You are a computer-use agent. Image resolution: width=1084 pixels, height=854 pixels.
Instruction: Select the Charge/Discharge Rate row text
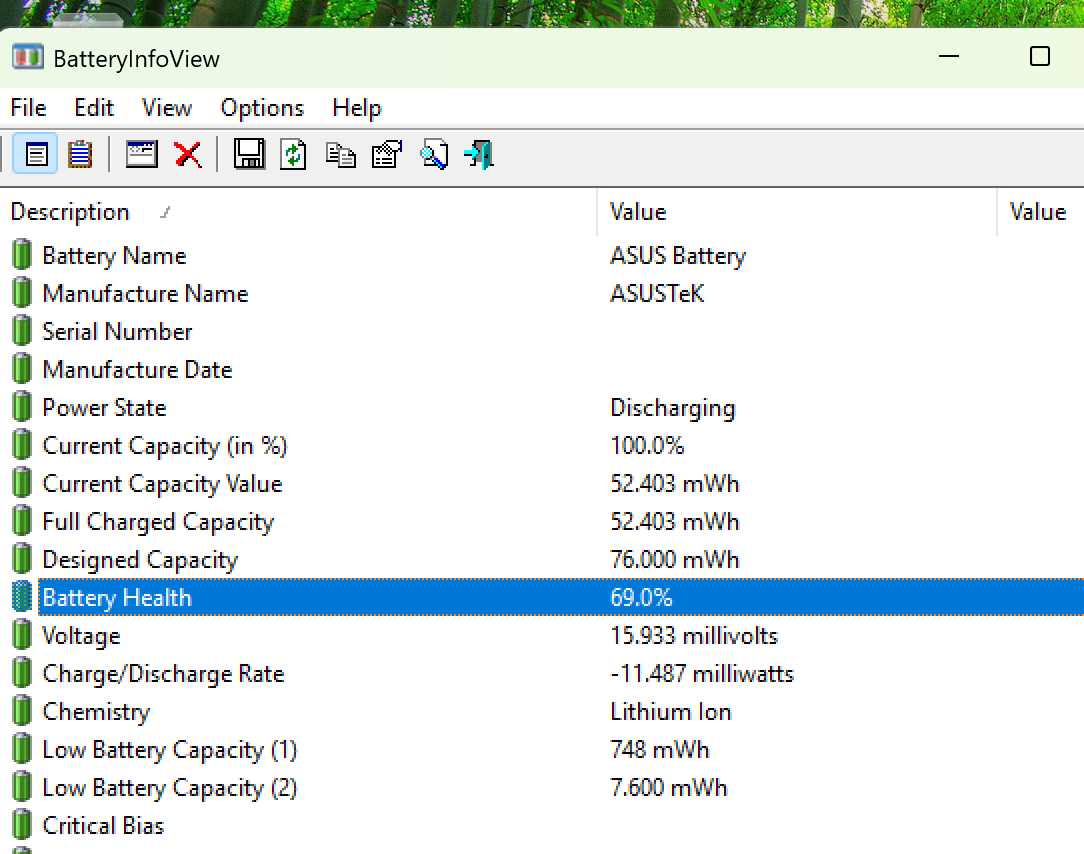click(x=163, y=674)
